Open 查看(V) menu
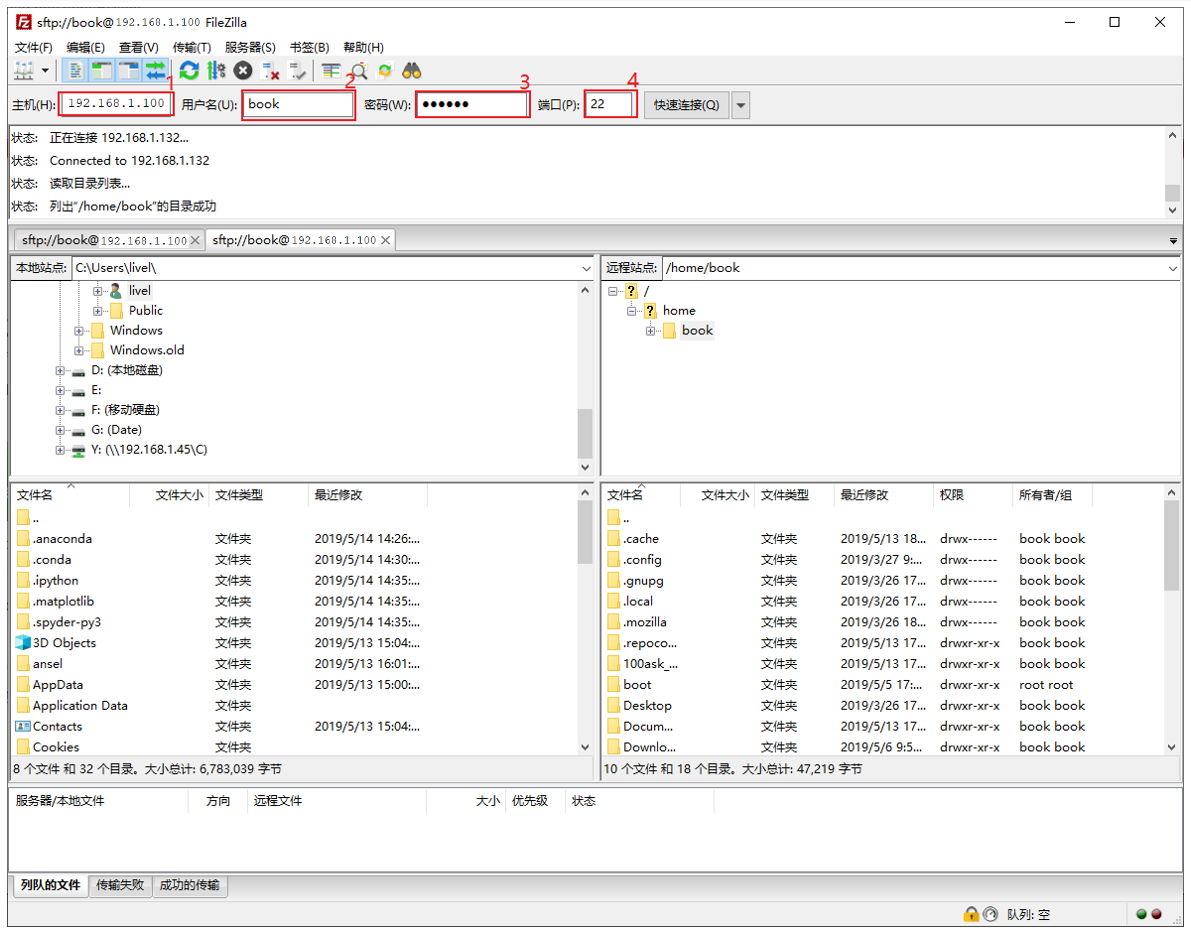The image size is (1191, 932). tap(139, 47)
